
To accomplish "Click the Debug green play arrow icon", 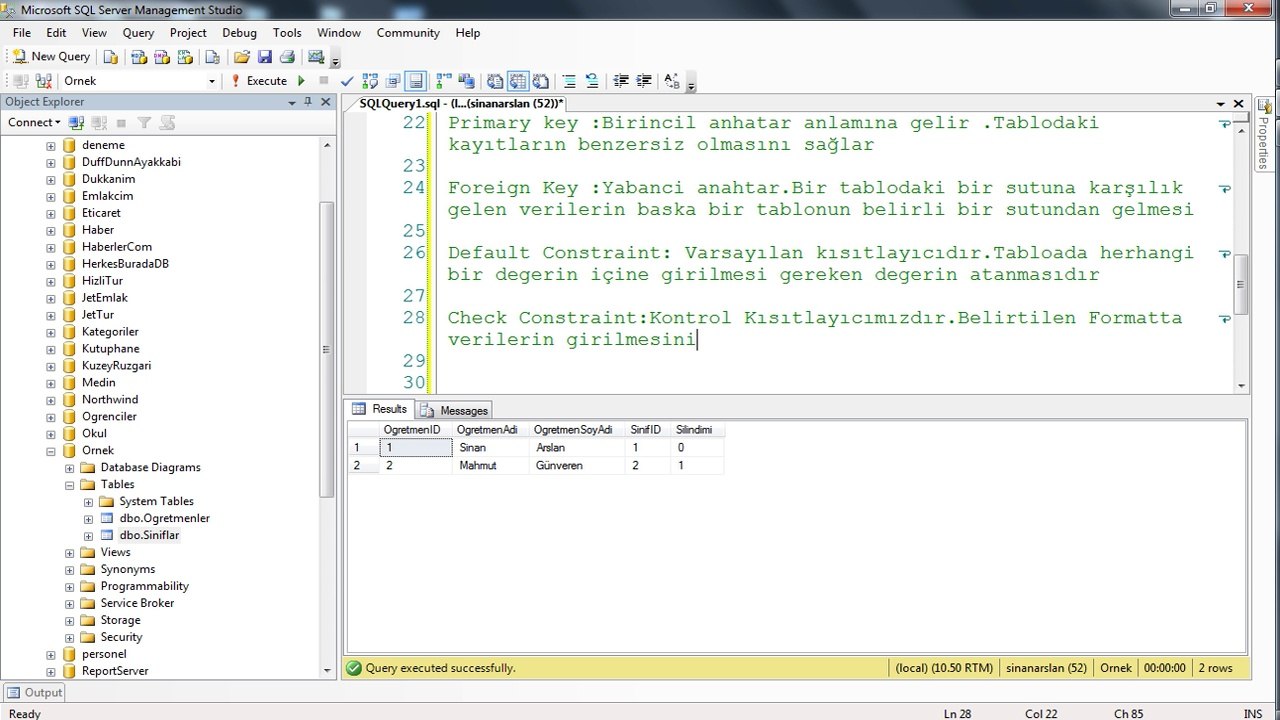I will tap(301, 81).
